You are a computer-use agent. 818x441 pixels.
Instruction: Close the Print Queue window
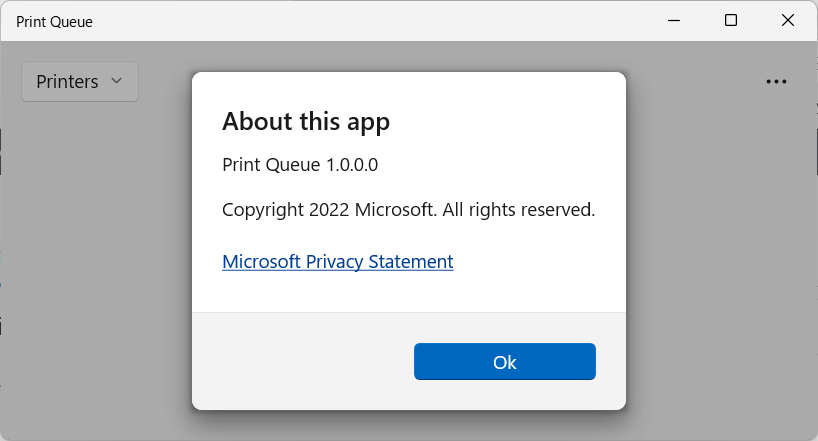(788, 21)
